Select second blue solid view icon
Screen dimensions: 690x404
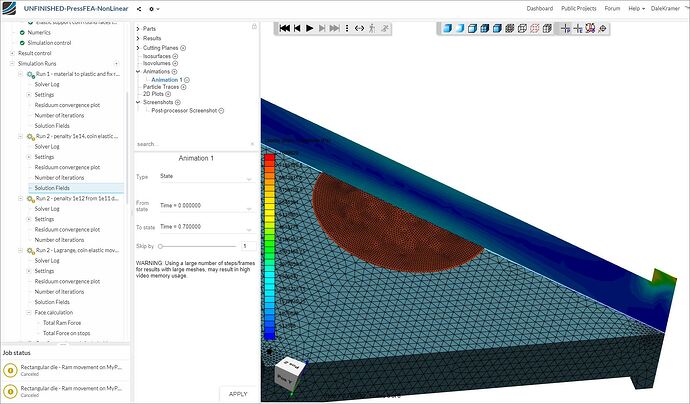pos(459,28)
